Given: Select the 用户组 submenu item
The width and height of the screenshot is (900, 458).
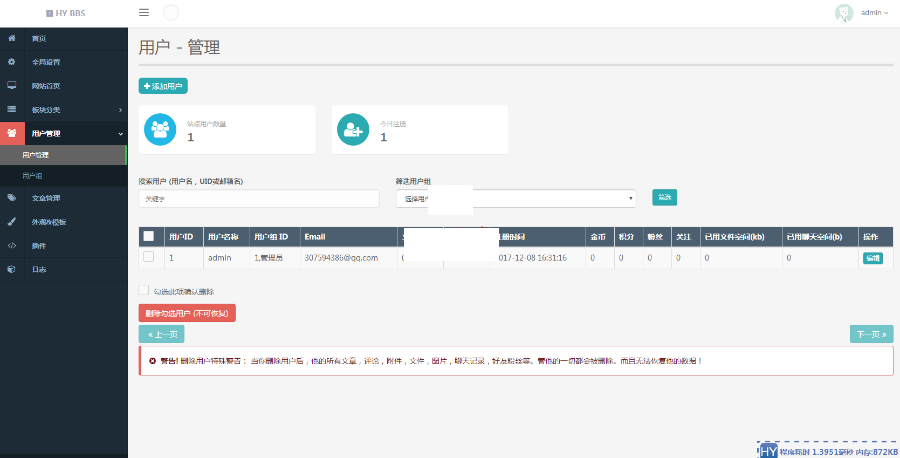Looking at the screenshot, I should 33,175.
